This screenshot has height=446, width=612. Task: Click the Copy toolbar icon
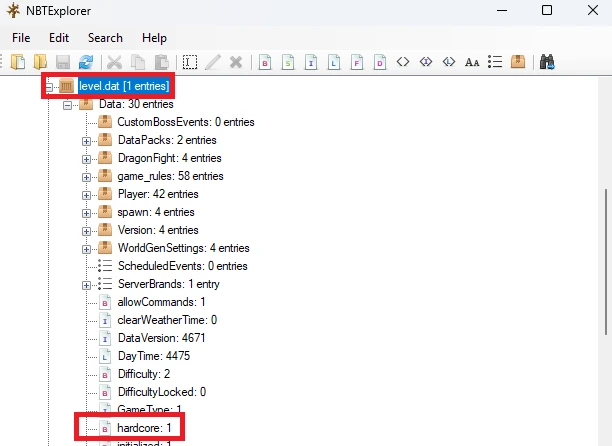coord(138,62)
